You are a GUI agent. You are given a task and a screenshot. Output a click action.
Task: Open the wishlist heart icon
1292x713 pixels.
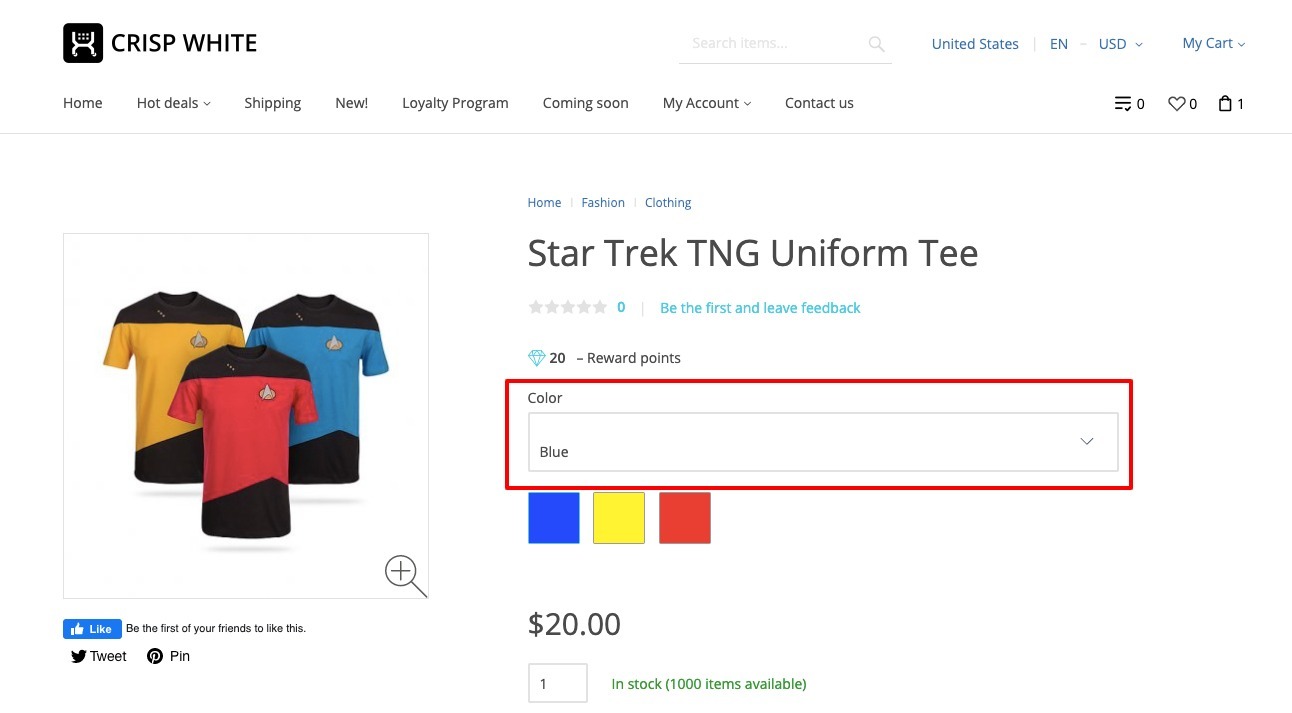pos(1177,103)
